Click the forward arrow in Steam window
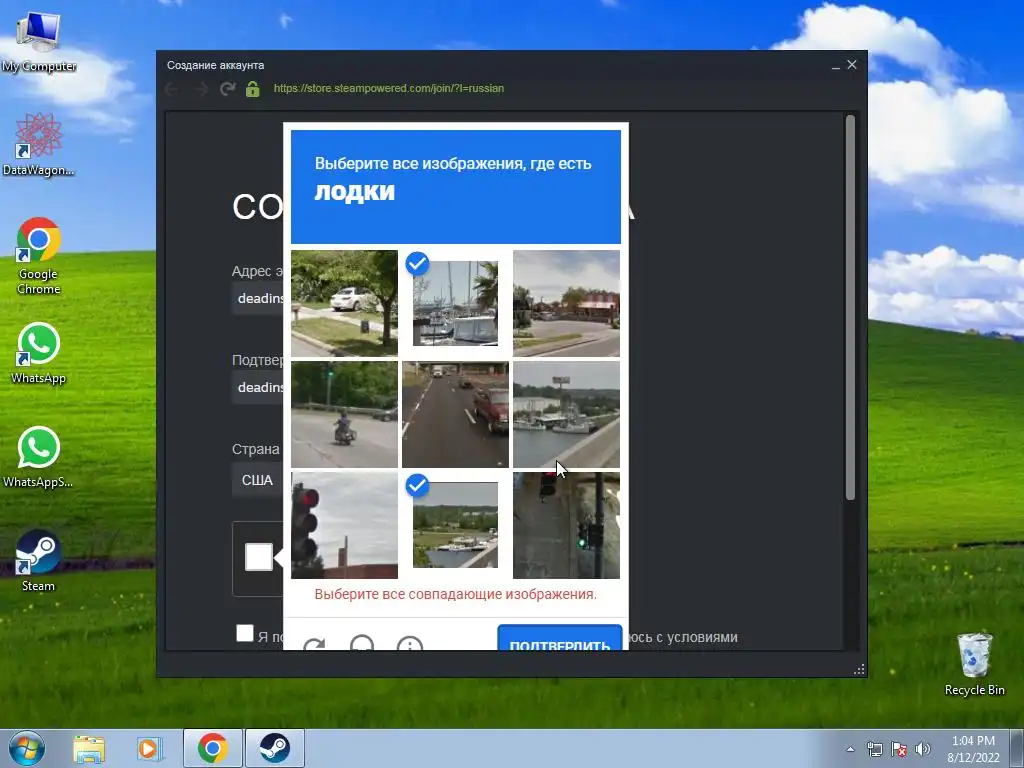This screenshot has height=768, width=1024. (x=200, y=89)
